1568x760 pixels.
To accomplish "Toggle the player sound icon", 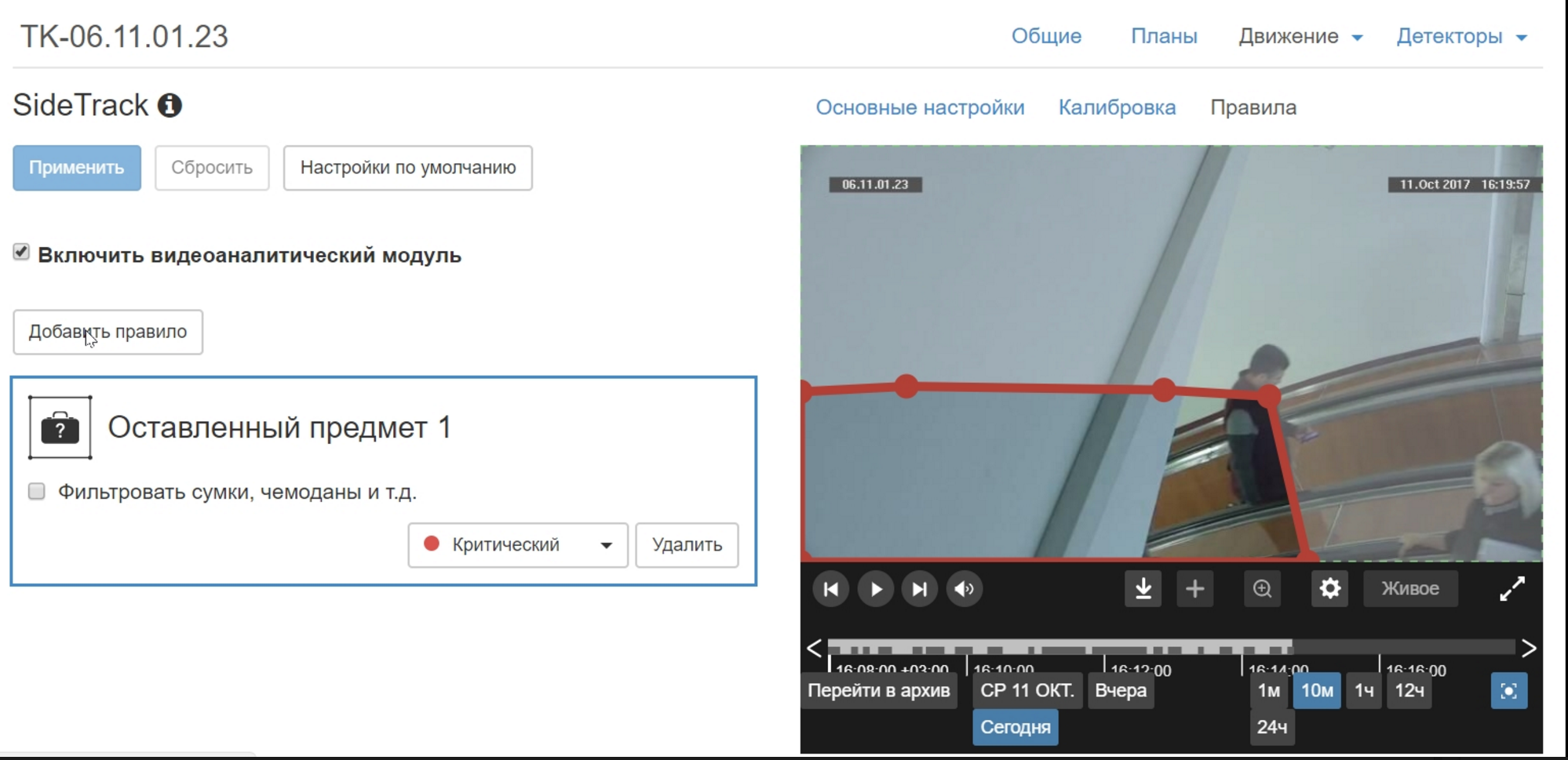I will [965, 589].
